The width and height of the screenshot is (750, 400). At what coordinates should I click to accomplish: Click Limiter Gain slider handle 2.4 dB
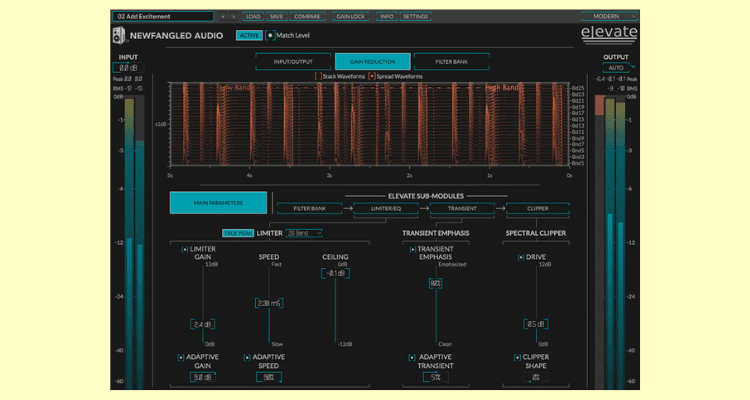[202, 324]
